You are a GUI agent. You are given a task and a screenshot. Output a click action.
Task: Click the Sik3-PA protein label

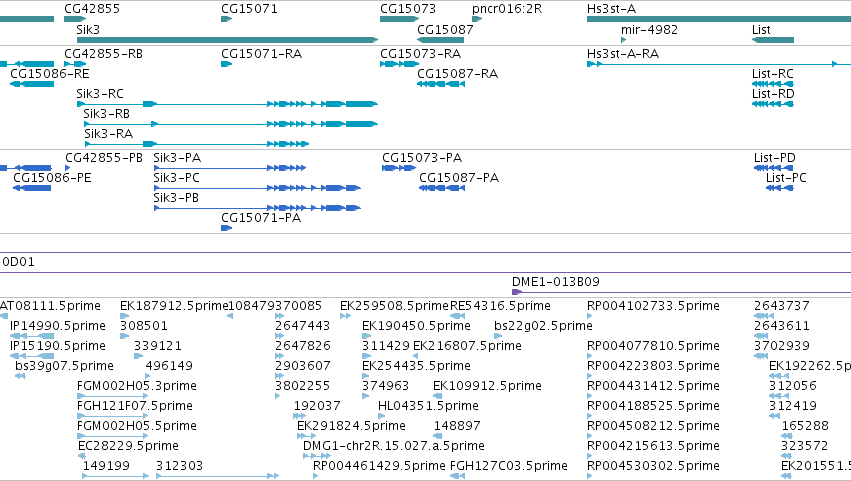click(177, 158)
